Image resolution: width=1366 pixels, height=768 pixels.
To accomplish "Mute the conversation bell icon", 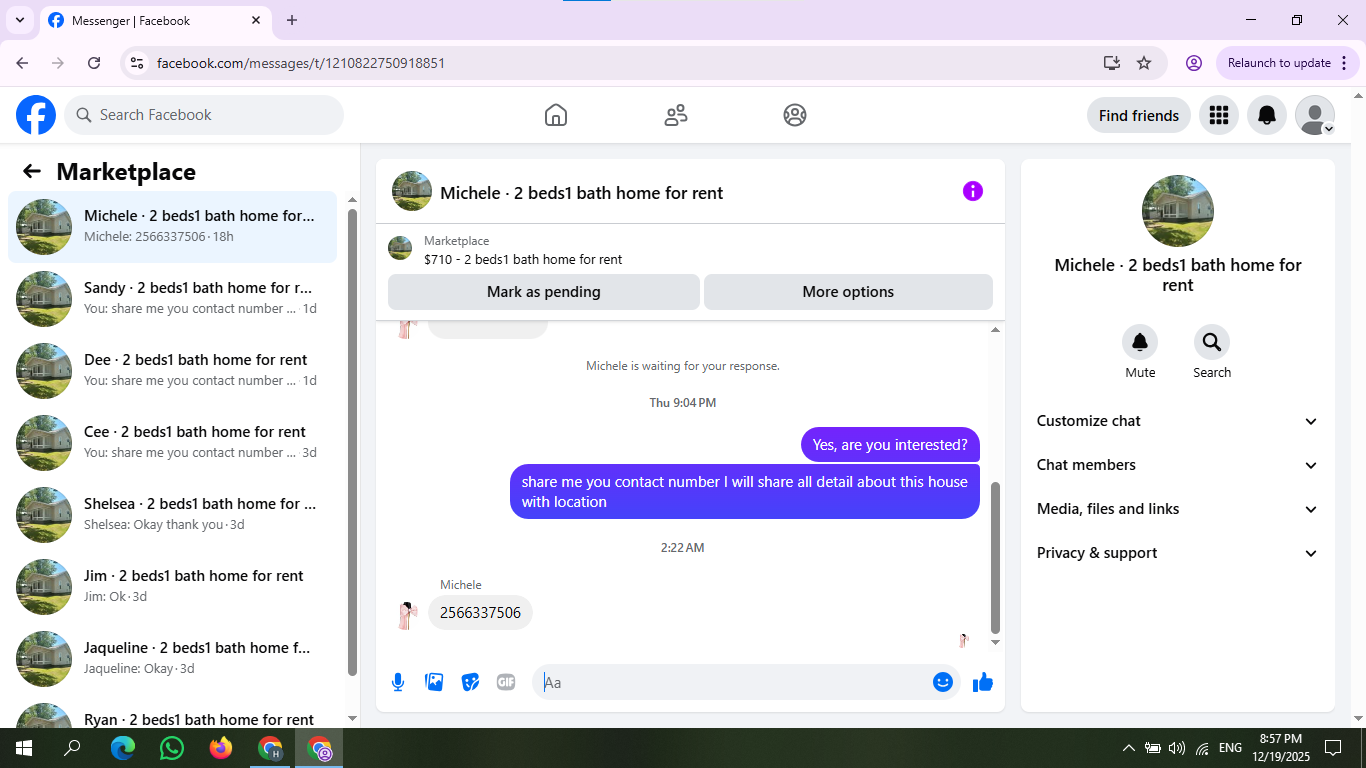I will [x=1140, y=342].
